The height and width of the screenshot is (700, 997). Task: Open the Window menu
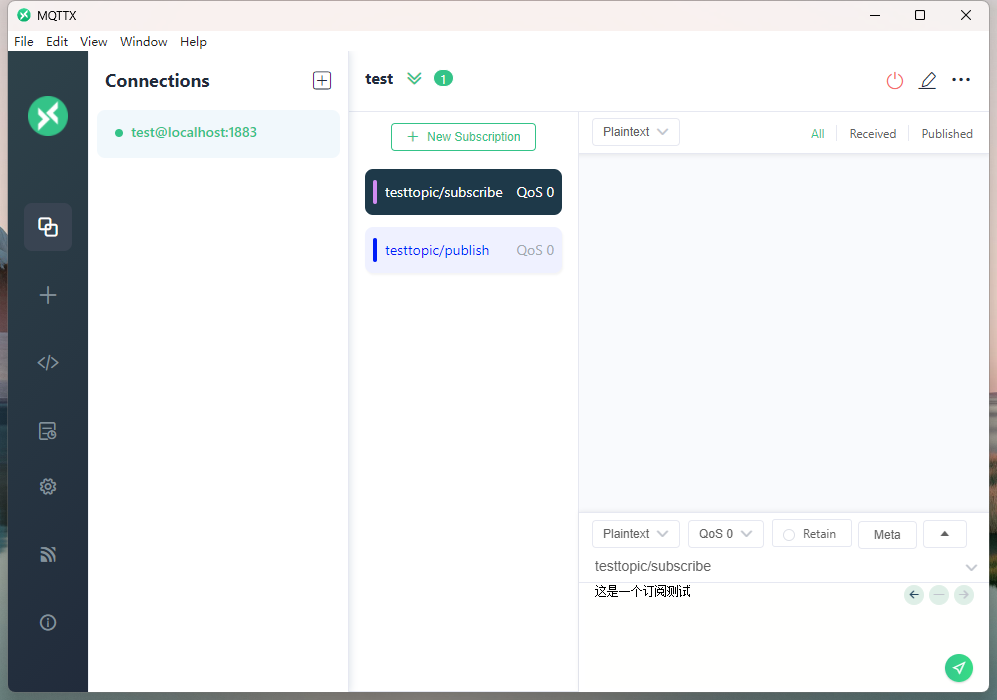click(x=143, y=42)
